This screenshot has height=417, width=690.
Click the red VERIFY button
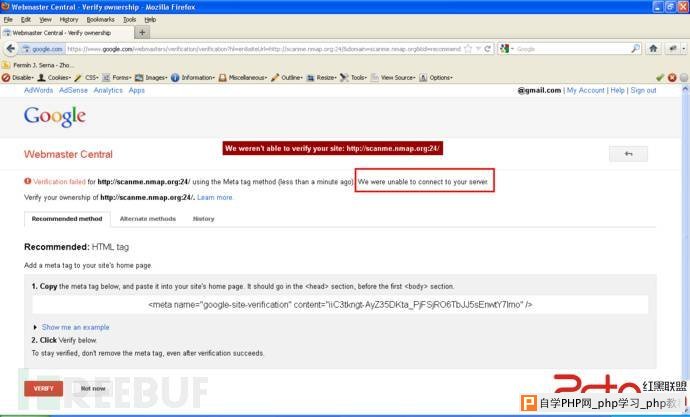point(43,389)
